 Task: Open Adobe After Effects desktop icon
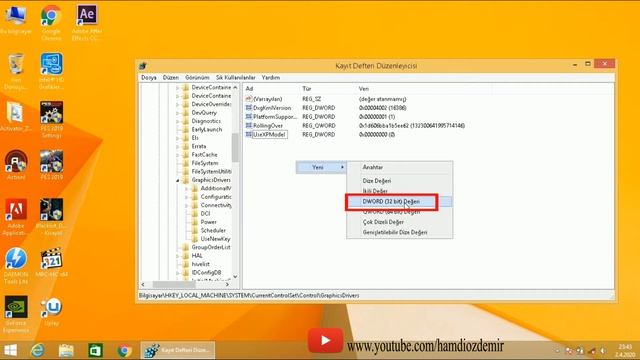87,22
